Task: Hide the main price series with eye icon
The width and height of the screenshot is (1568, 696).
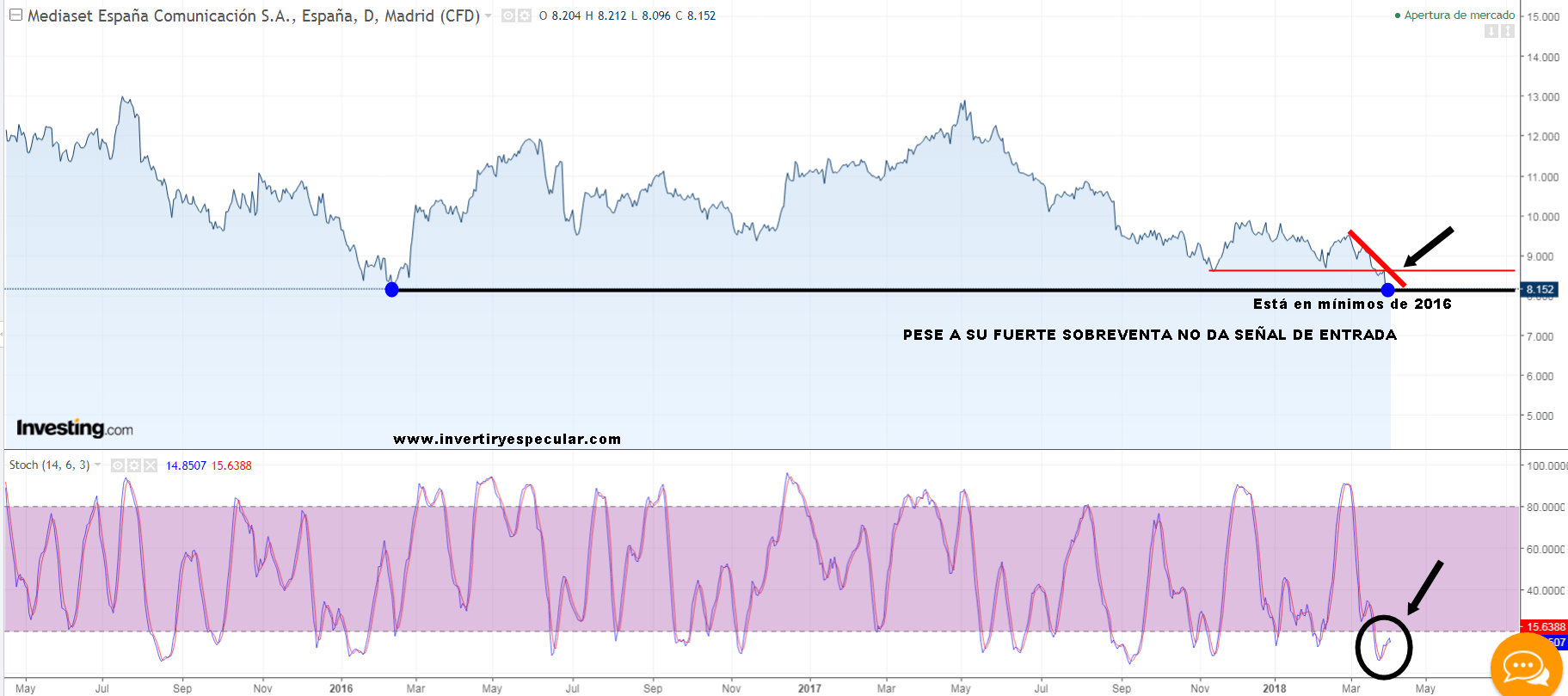Action: [508, 15]
